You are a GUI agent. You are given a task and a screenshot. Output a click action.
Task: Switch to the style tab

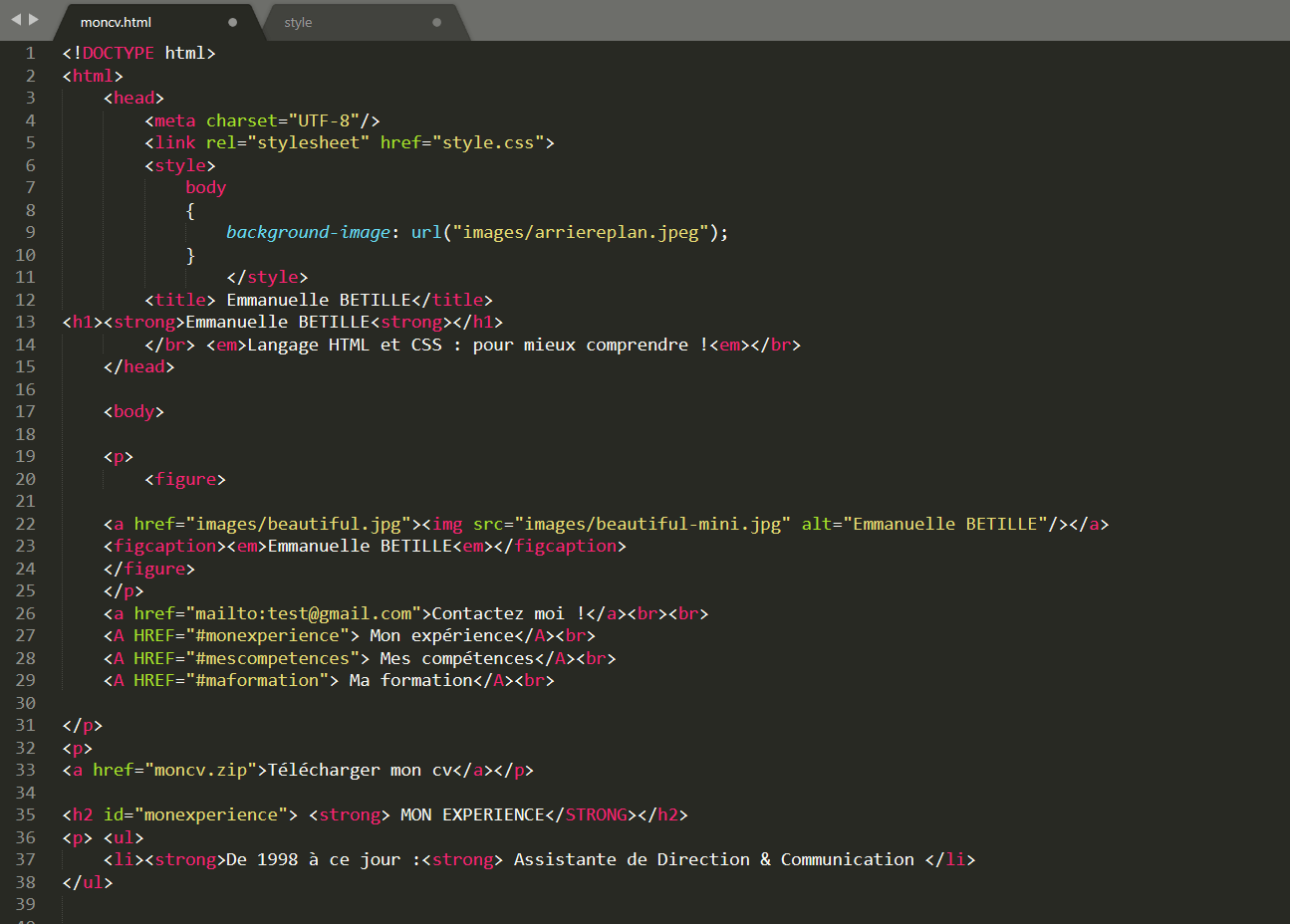(298, 21)
